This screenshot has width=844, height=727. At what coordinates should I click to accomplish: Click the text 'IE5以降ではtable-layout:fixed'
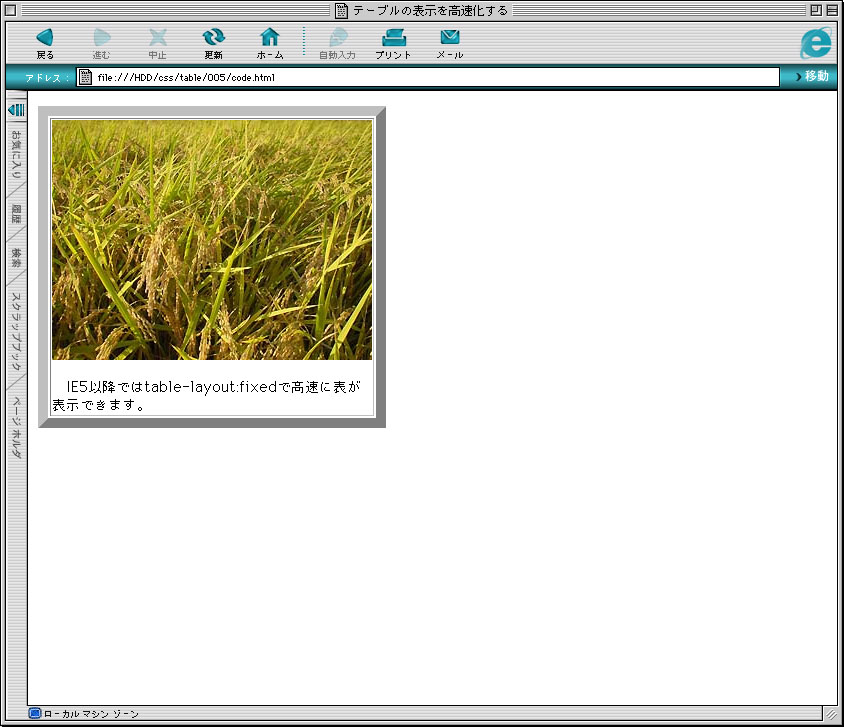pyautogui.click(x=172, y=387)
